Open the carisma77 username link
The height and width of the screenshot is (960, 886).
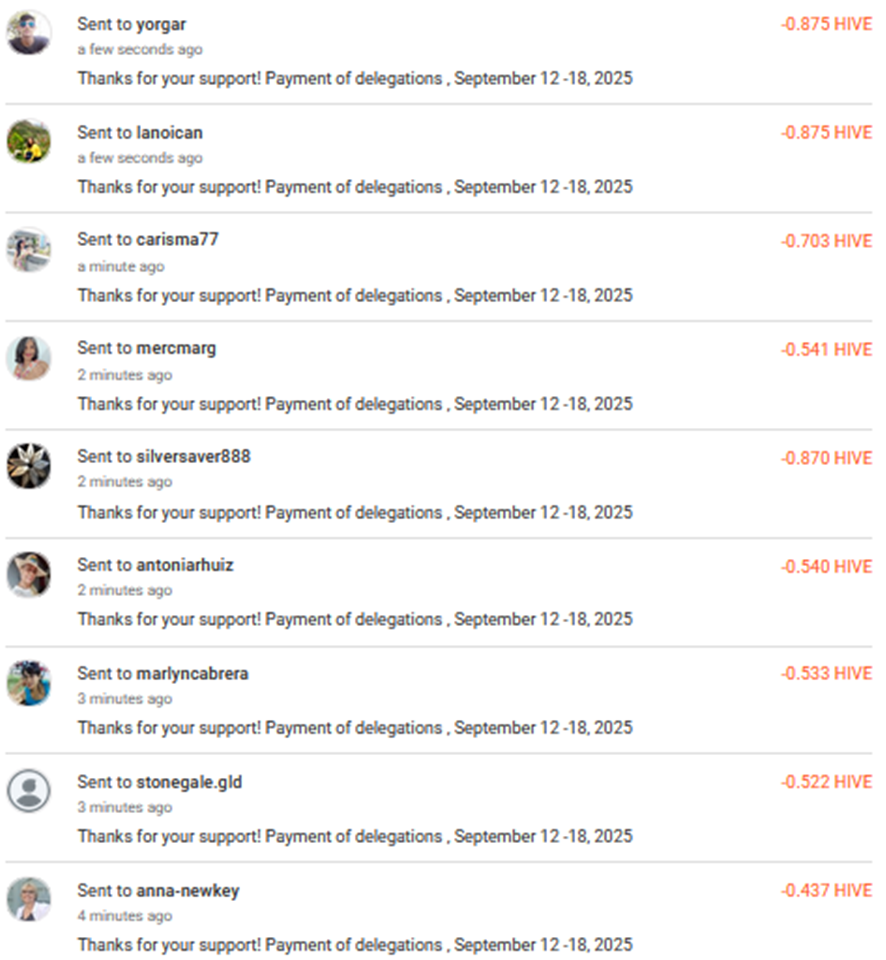point(177,240)
